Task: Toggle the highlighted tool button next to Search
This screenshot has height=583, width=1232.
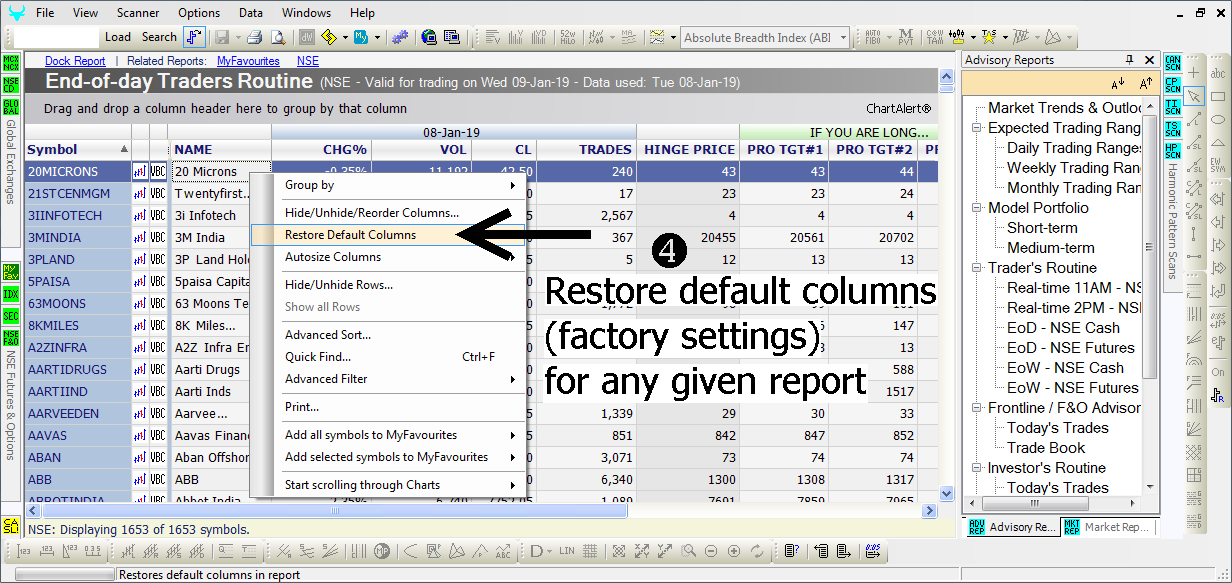Action: point(195,37)
